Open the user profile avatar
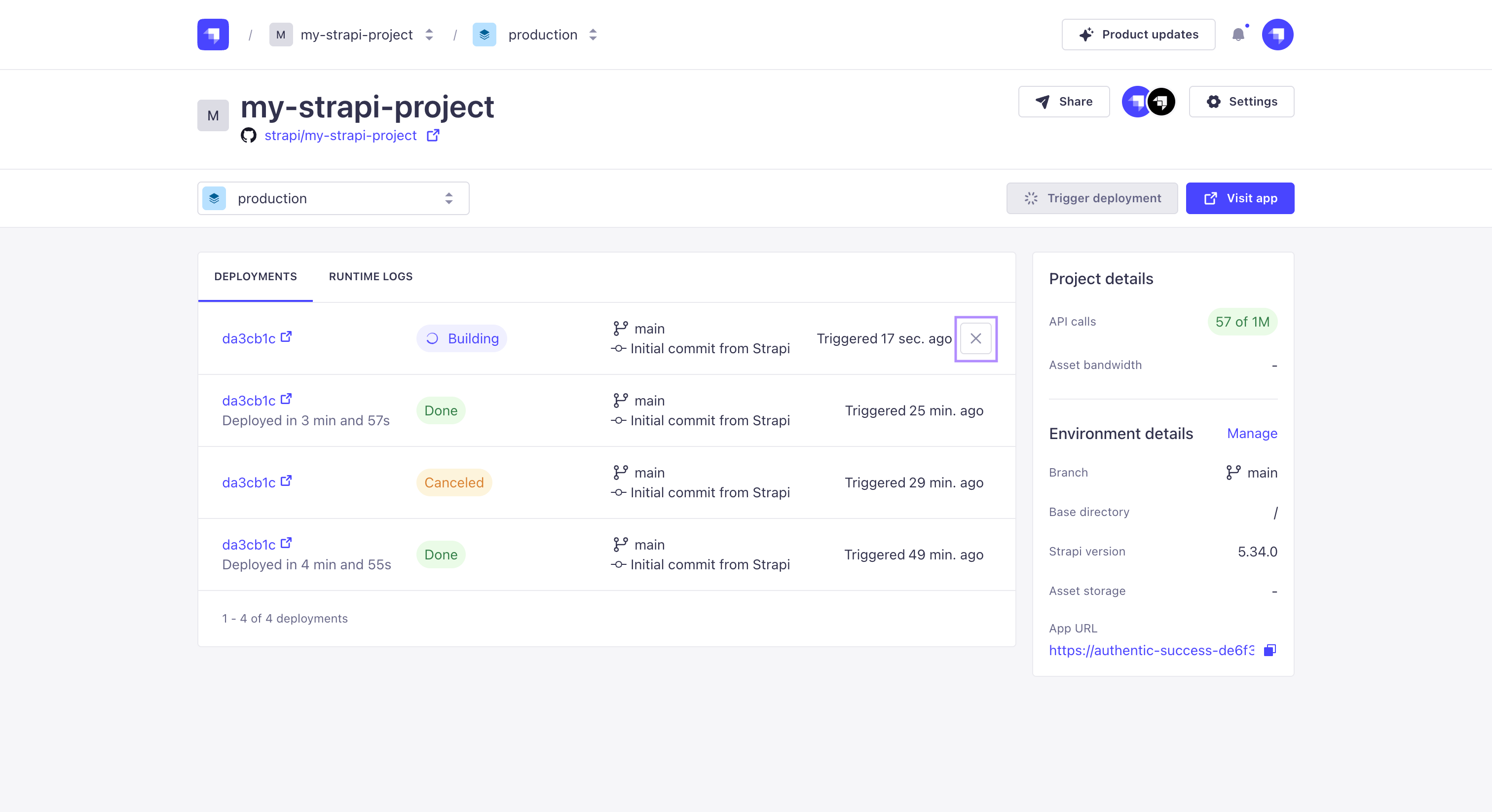 pyautogui.click(x=1277, y=35)
